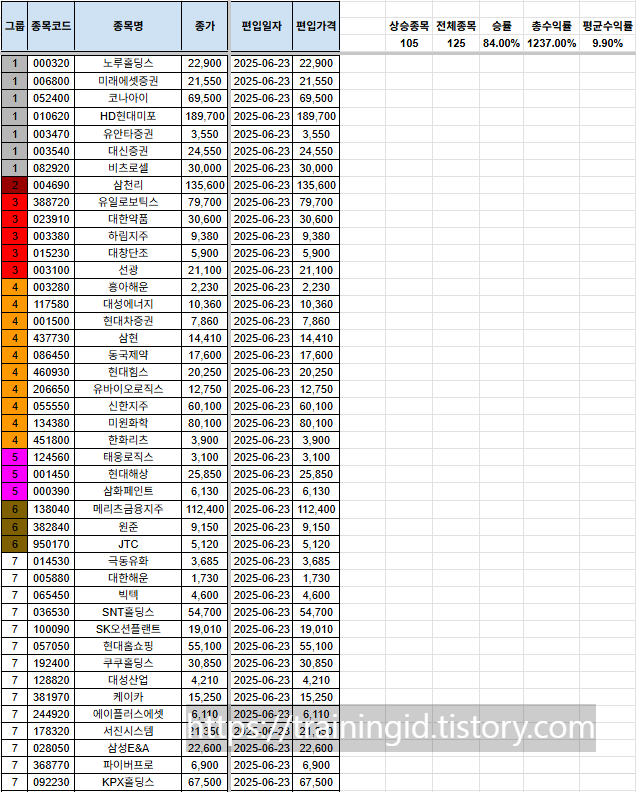The image size is (636, 792).
Task: Click the 전체종목 summary header
Action: coord(456,26)
